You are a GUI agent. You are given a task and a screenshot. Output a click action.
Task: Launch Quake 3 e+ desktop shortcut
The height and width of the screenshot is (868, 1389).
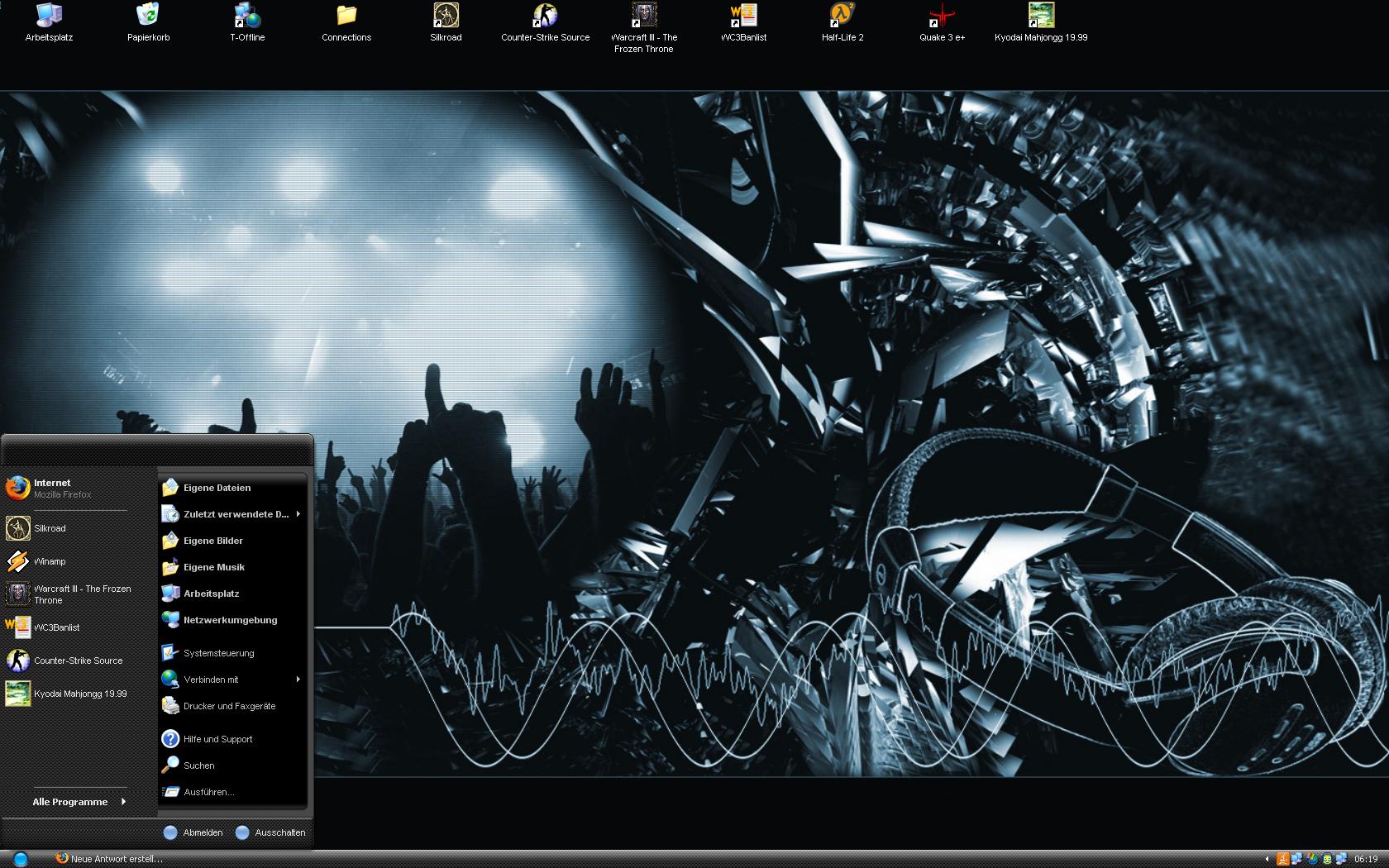coord(942,21)
